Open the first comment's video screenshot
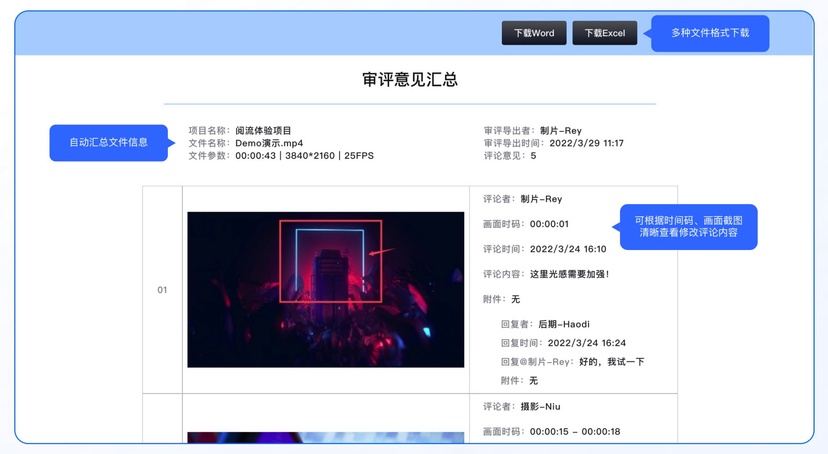This screenshot has width=828, height=454. 325,289
